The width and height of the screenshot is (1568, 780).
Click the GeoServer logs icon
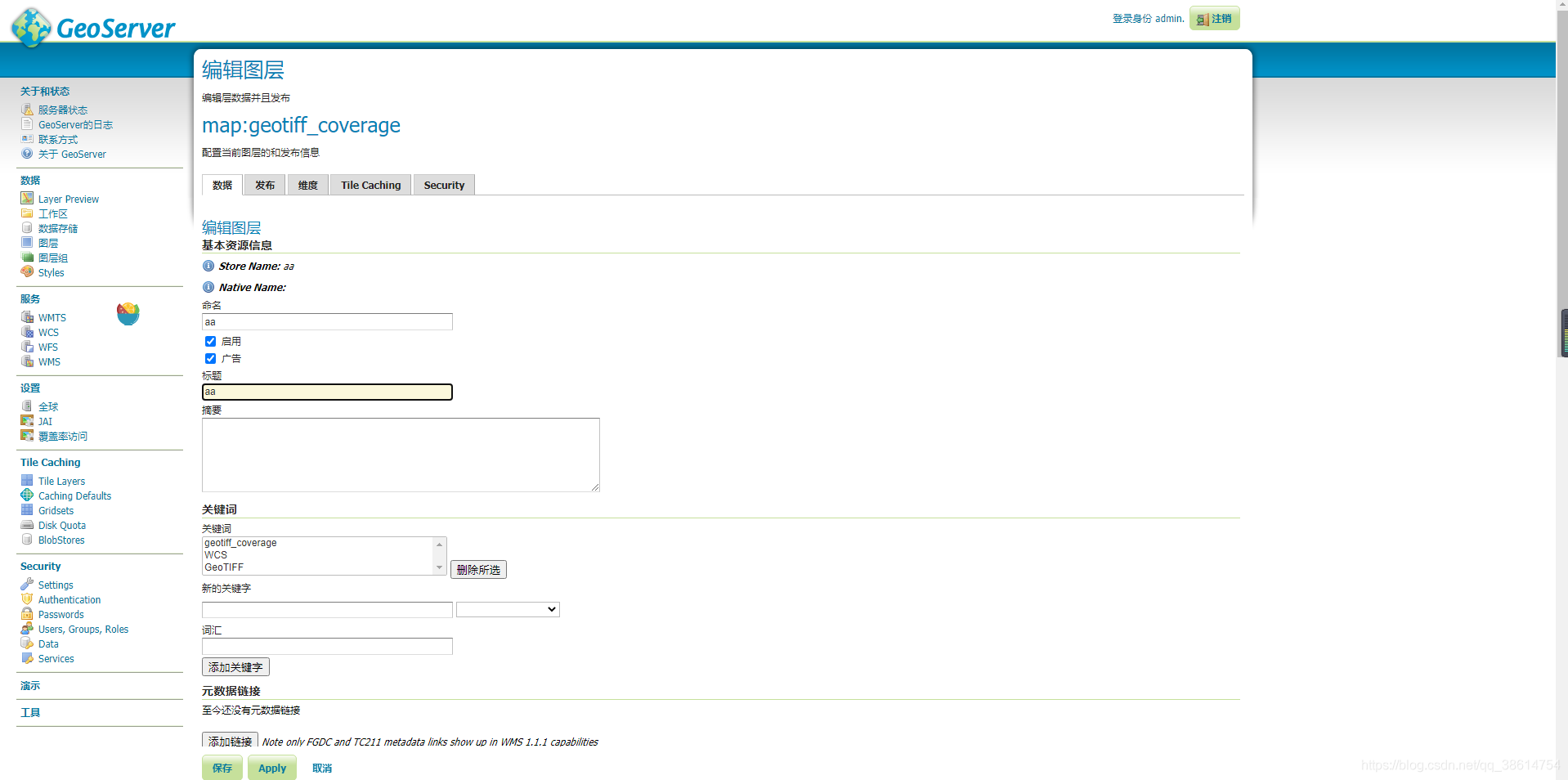27,124
